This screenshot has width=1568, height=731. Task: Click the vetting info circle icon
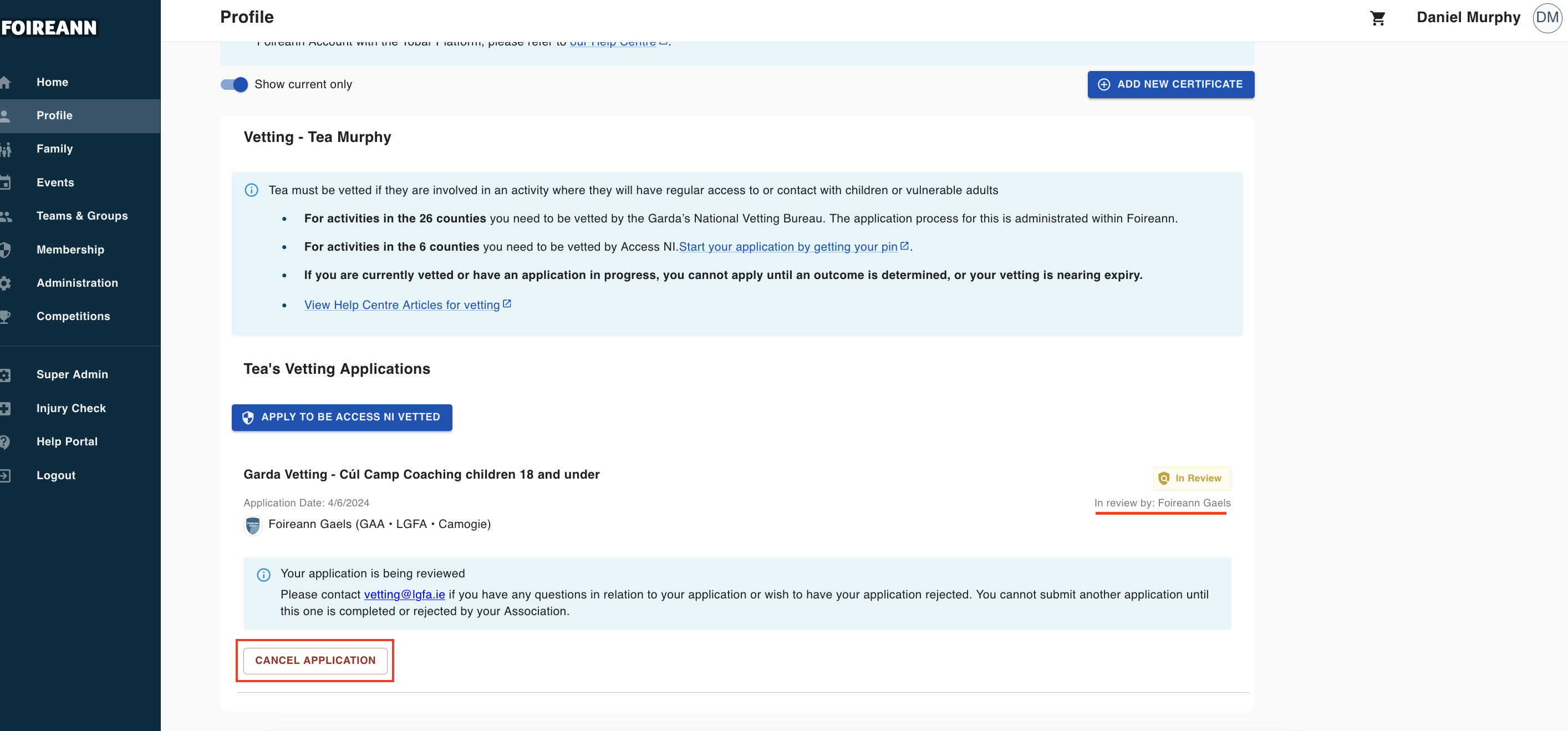click(251, 190)
